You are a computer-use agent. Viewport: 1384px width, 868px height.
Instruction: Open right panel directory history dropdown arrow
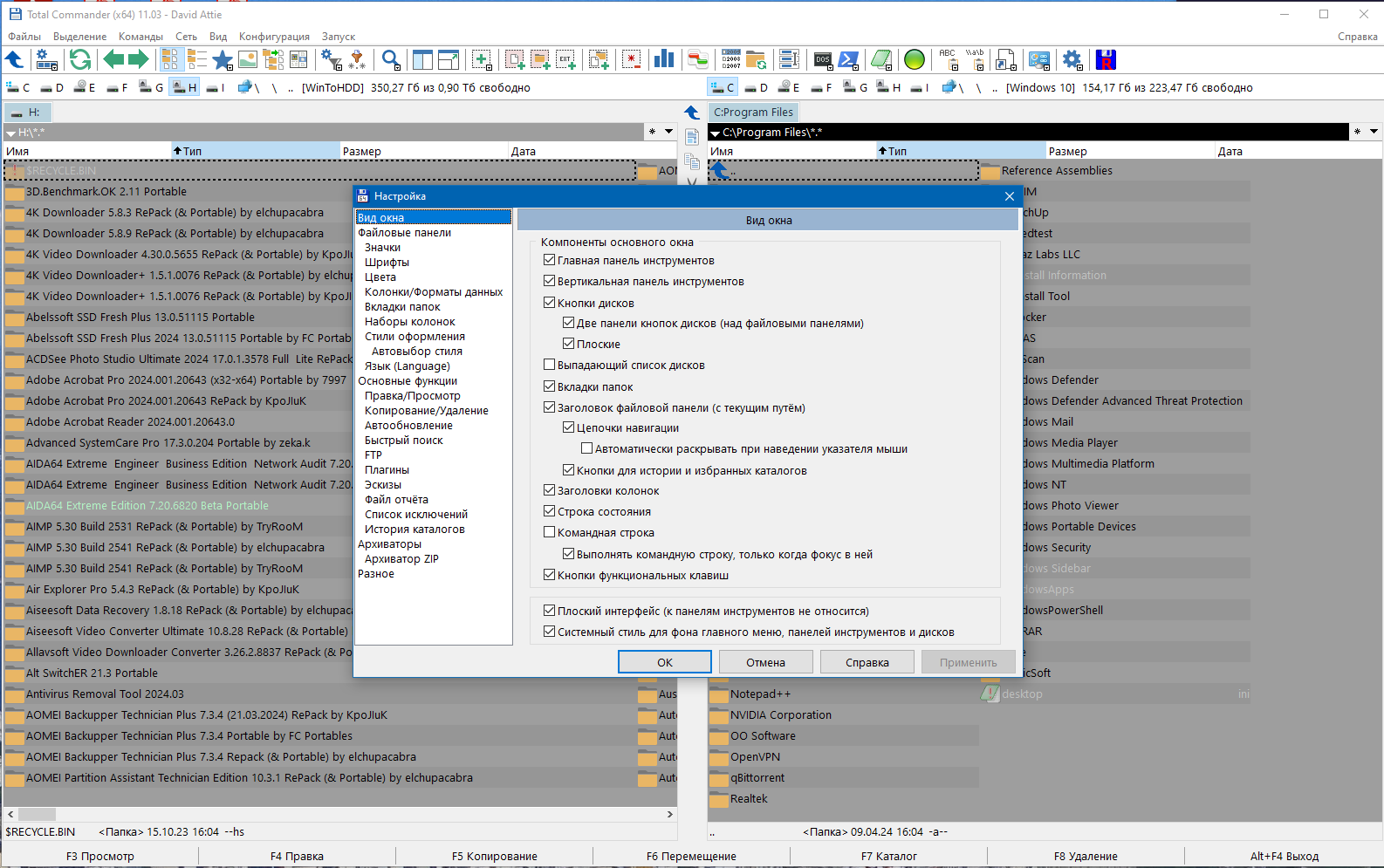[1374, 132]
